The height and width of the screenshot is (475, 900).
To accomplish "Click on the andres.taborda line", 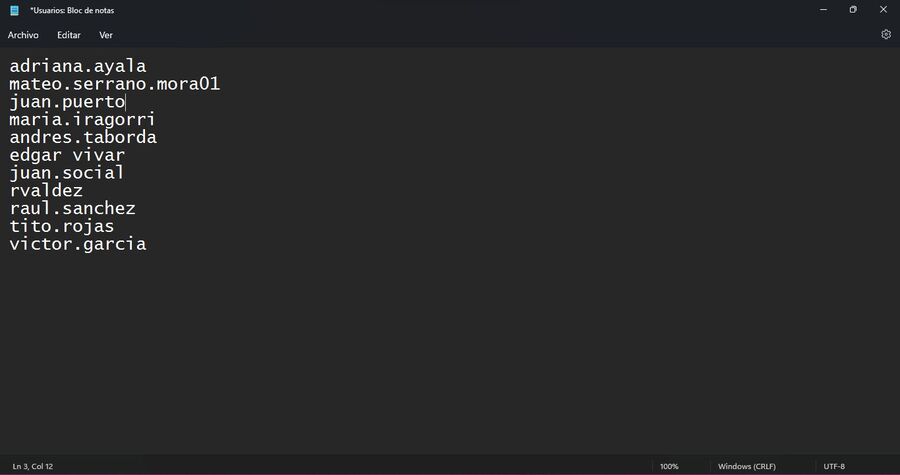I will (83, 137).
